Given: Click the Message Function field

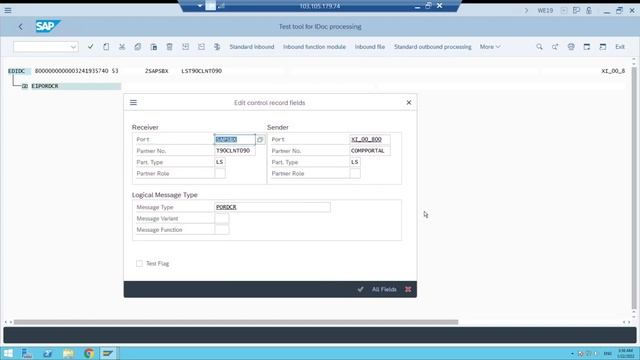Looking at the screenshot, I should pyautogui.click(x=222, y=230).
